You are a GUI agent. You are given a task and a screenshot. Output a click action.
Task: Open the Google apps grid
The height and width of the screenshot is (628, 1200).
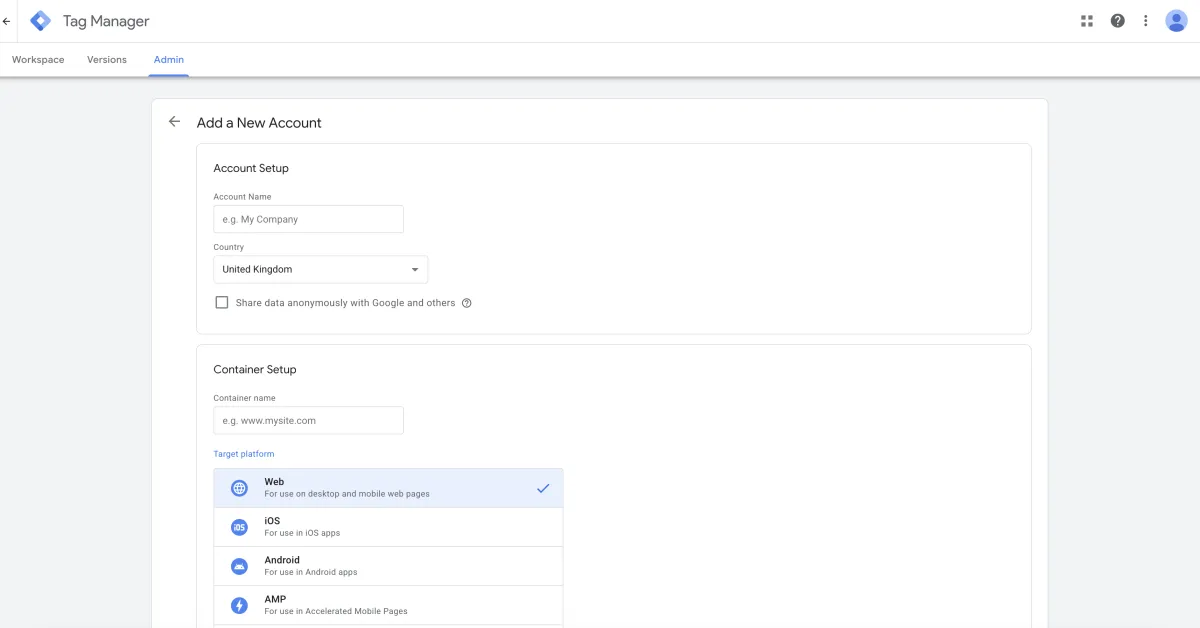[1087, 21]
